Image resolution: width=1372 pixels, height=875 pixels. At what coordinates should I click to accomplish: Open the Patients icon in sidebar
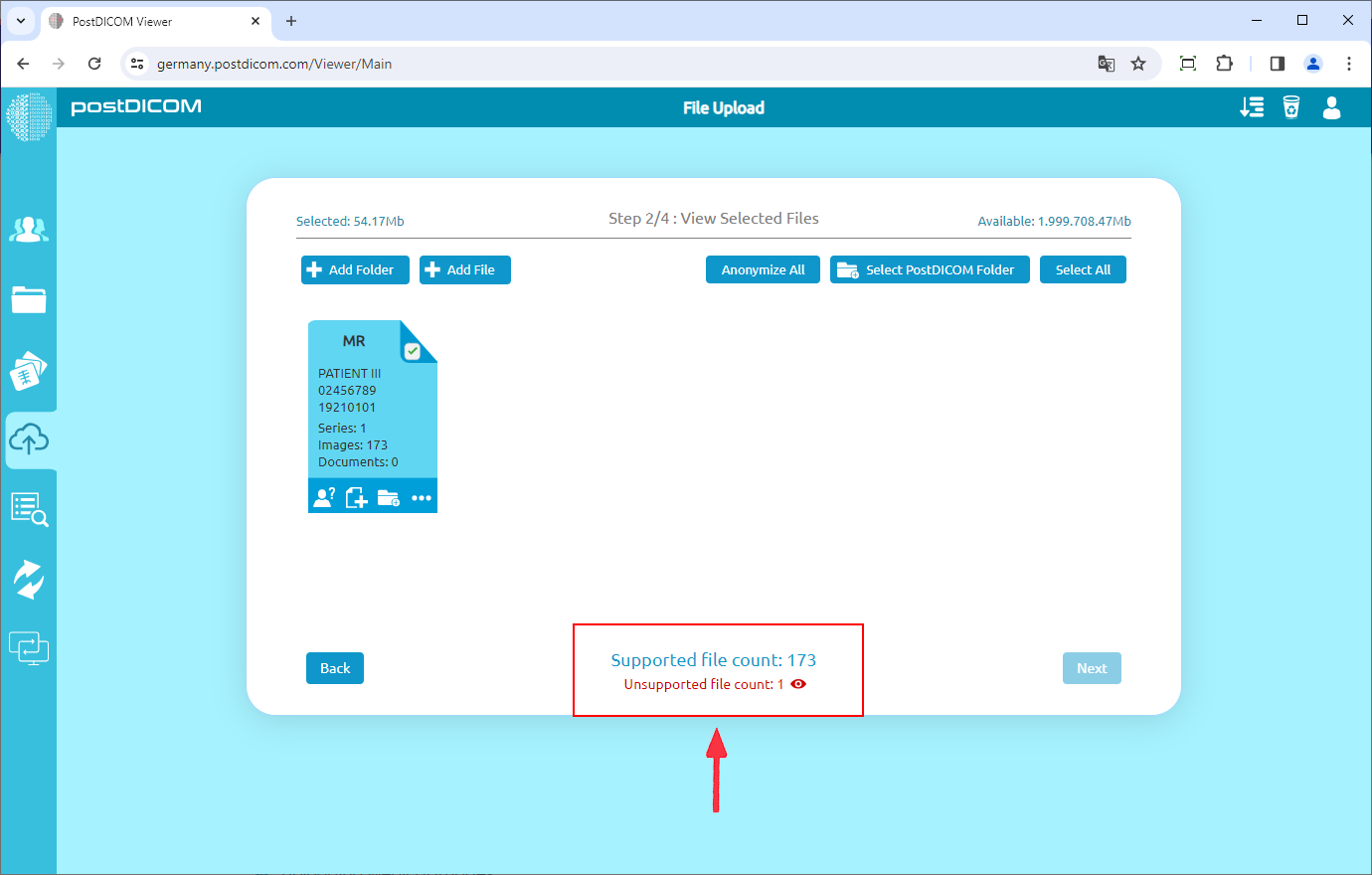pyautogui.click(x=29, y=230)
